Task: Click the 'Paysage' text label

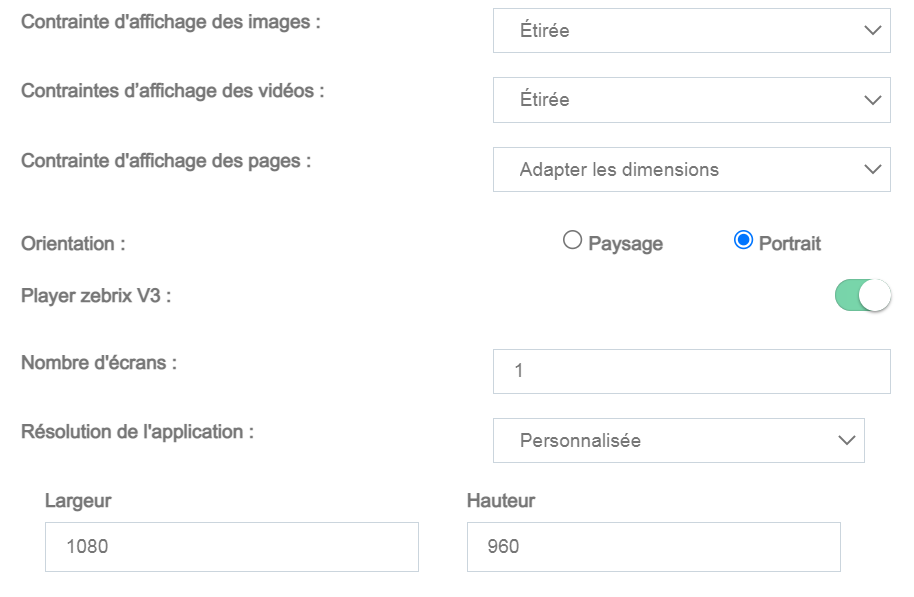Action: pos(626,243)
